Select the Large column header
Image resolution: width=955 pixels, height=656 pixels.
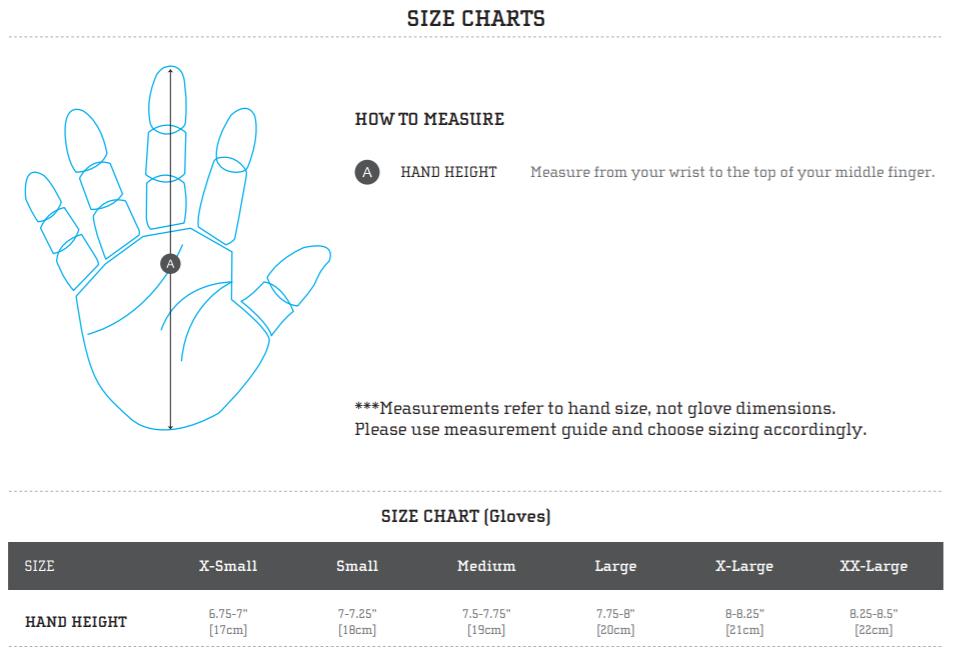click(616, 566)
